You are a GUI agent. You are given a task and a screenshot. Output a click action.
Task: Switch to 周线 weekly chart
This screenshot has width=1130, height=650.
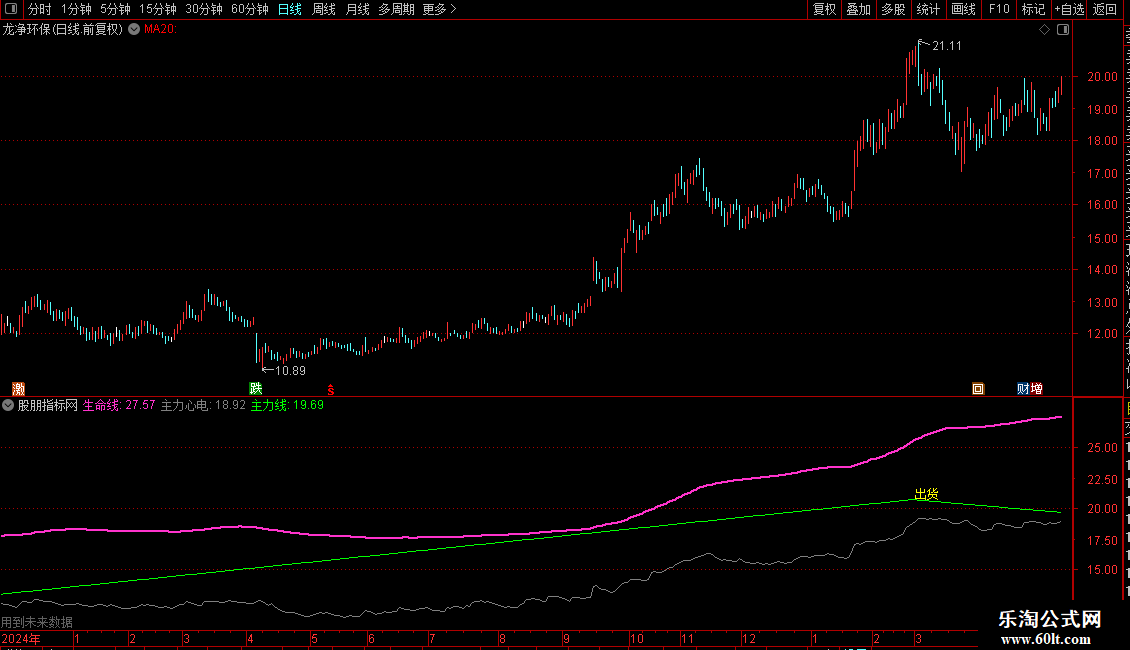(x=324, y=9)
